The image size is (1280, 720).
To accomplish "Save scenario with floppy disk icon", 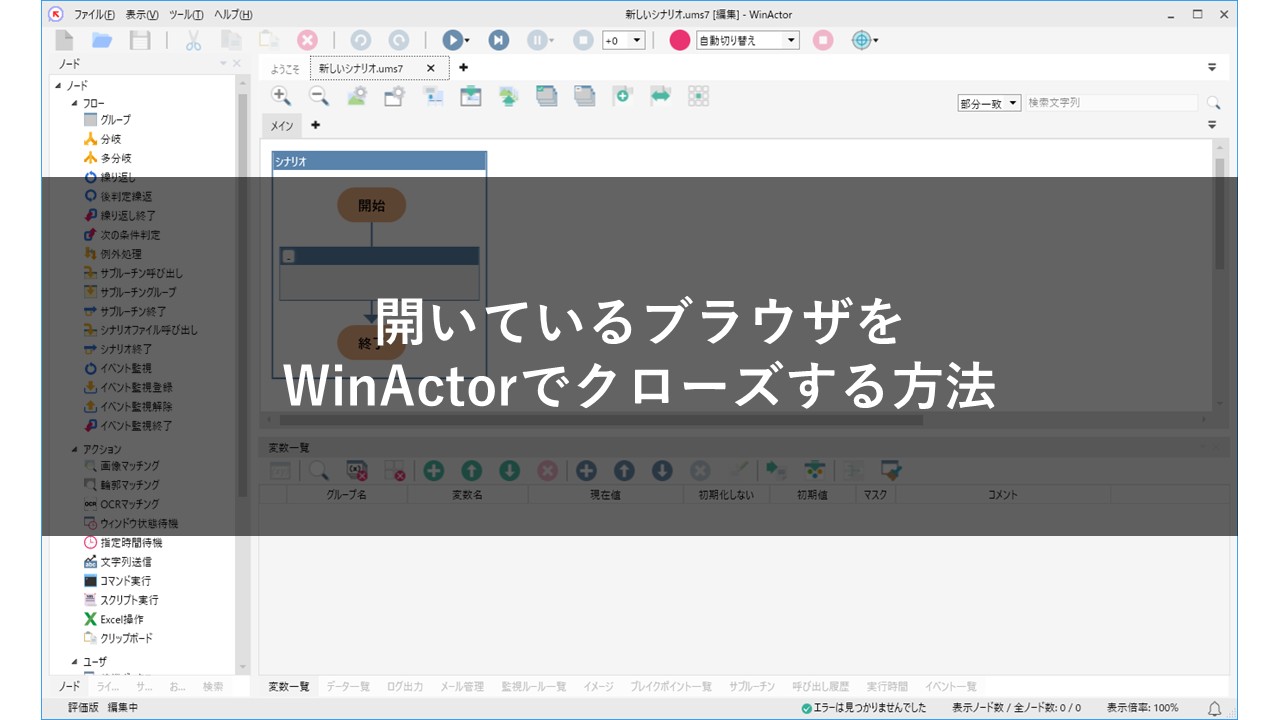I will [141, 40].
